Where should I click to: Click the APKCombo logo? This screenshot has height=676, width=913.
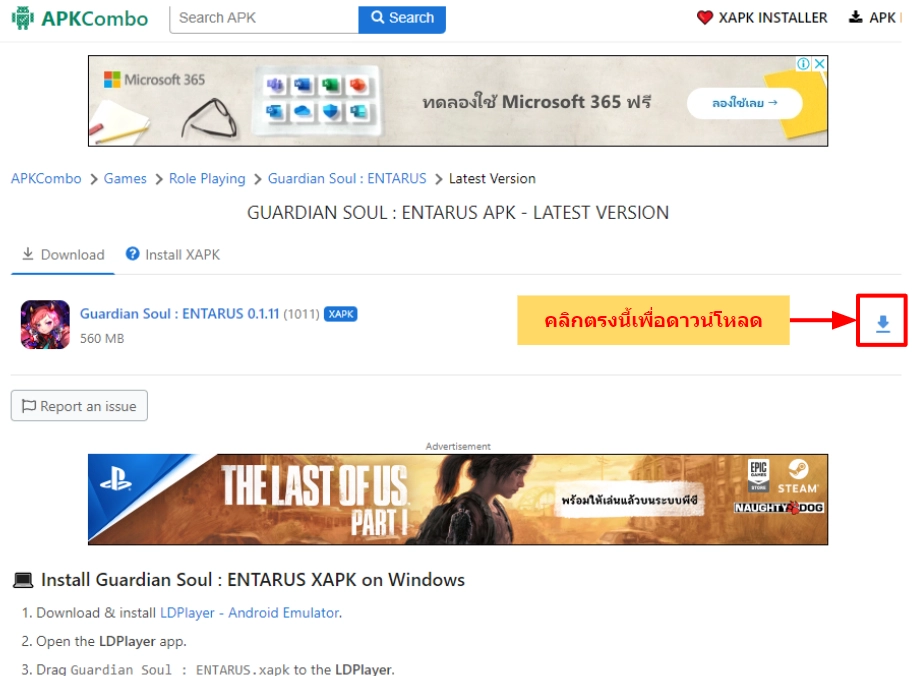point(80,18)
